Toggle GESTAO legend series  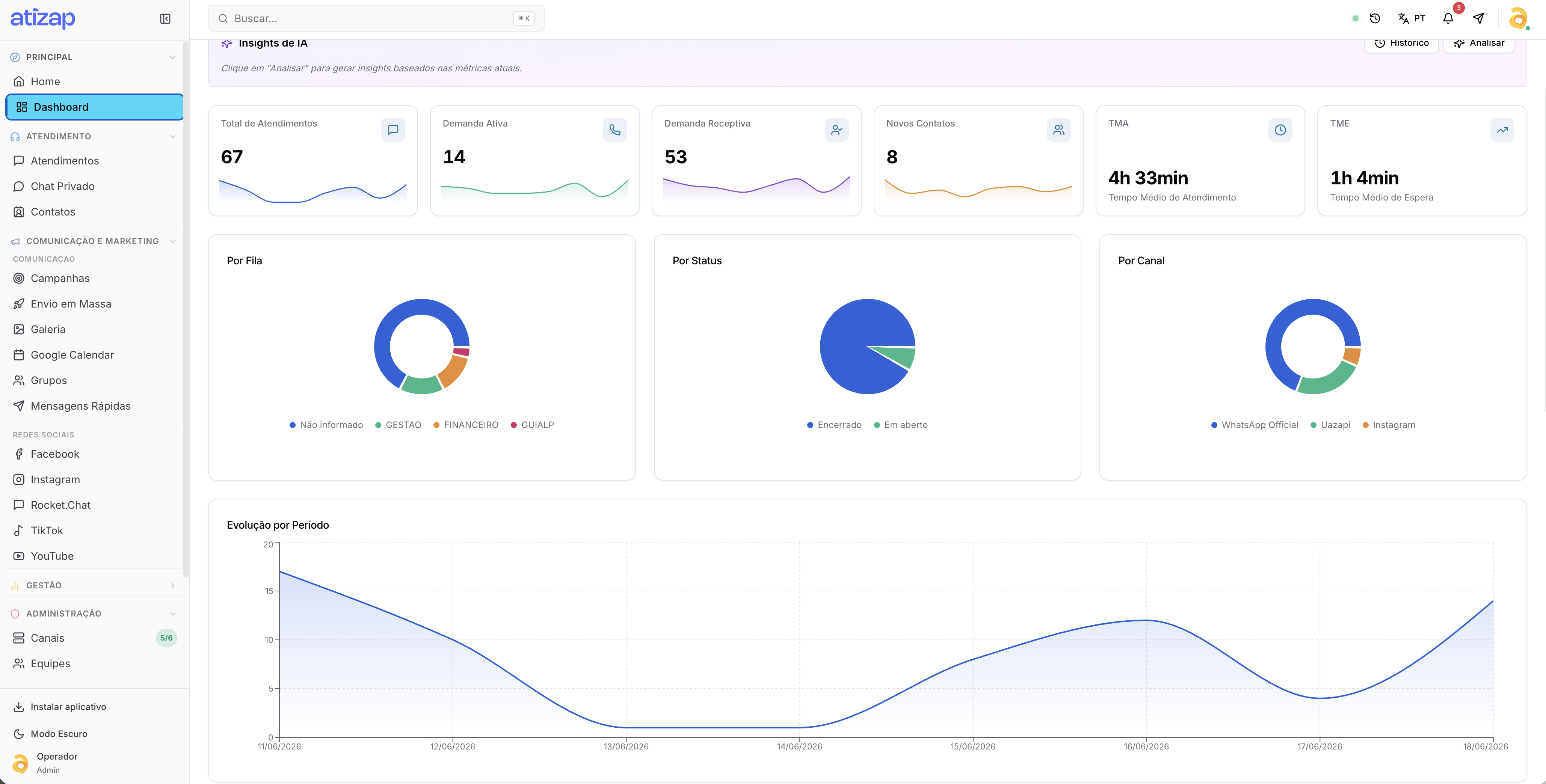pyautogui.click(x=398, y=425)
